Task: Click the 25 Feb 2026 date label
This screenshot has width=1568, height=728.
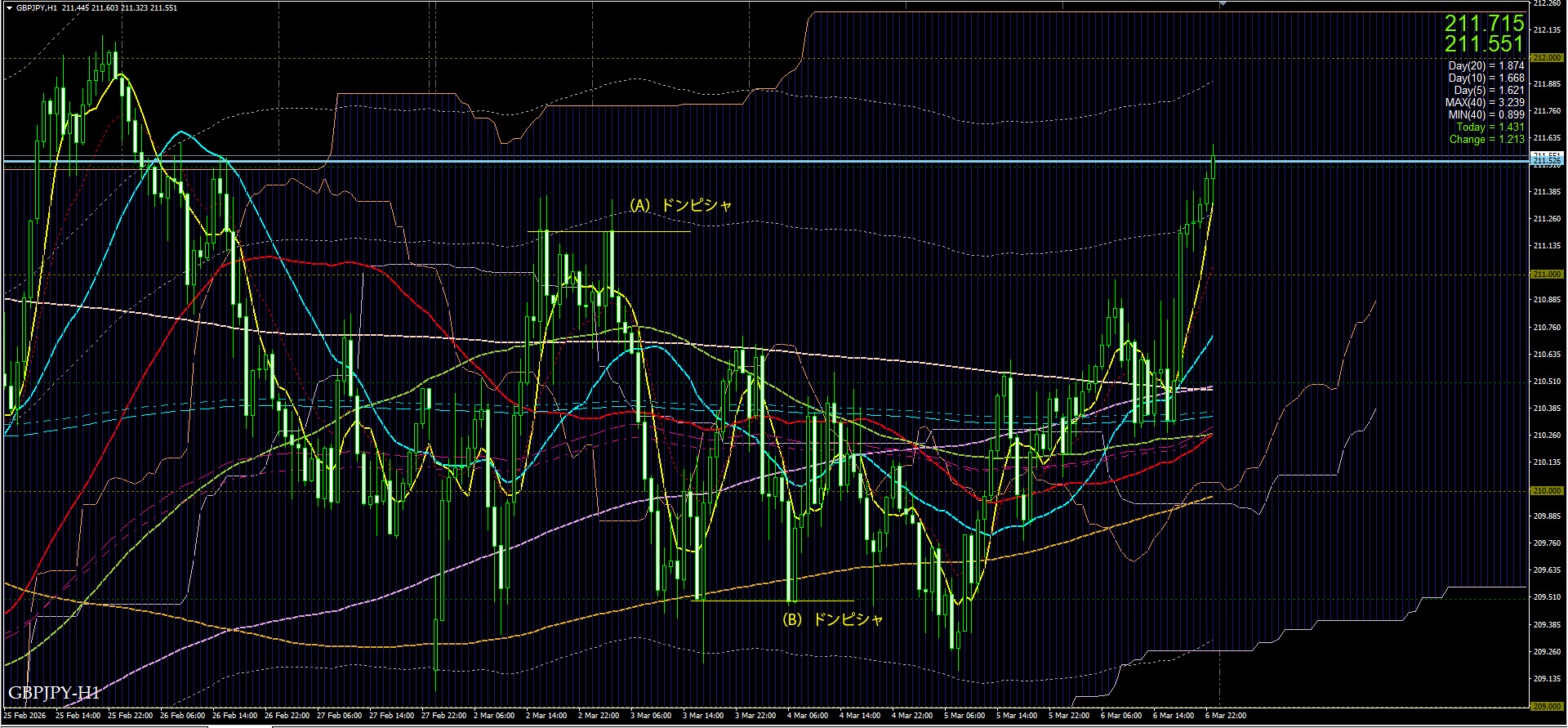Action: coord(24,716)
